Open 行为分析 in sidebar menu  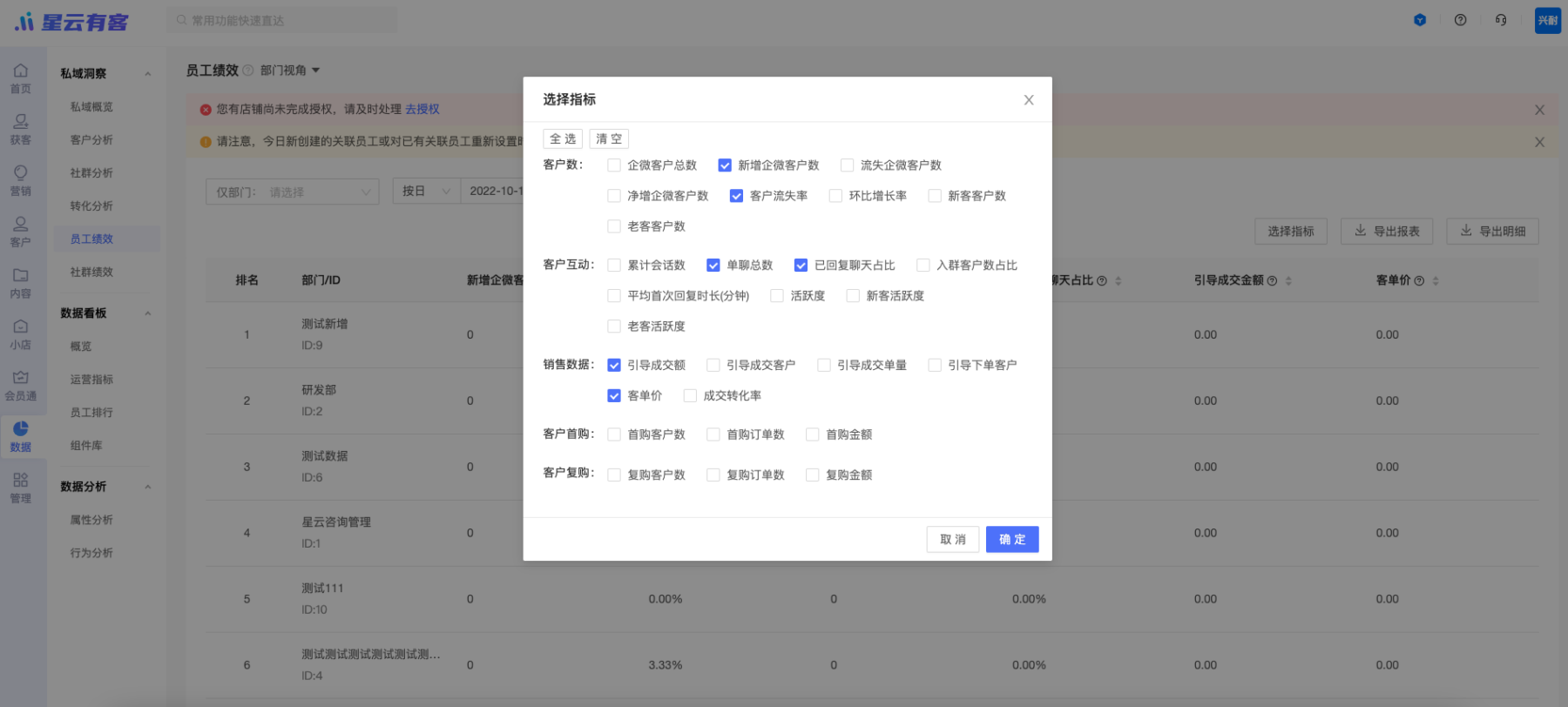91,553
